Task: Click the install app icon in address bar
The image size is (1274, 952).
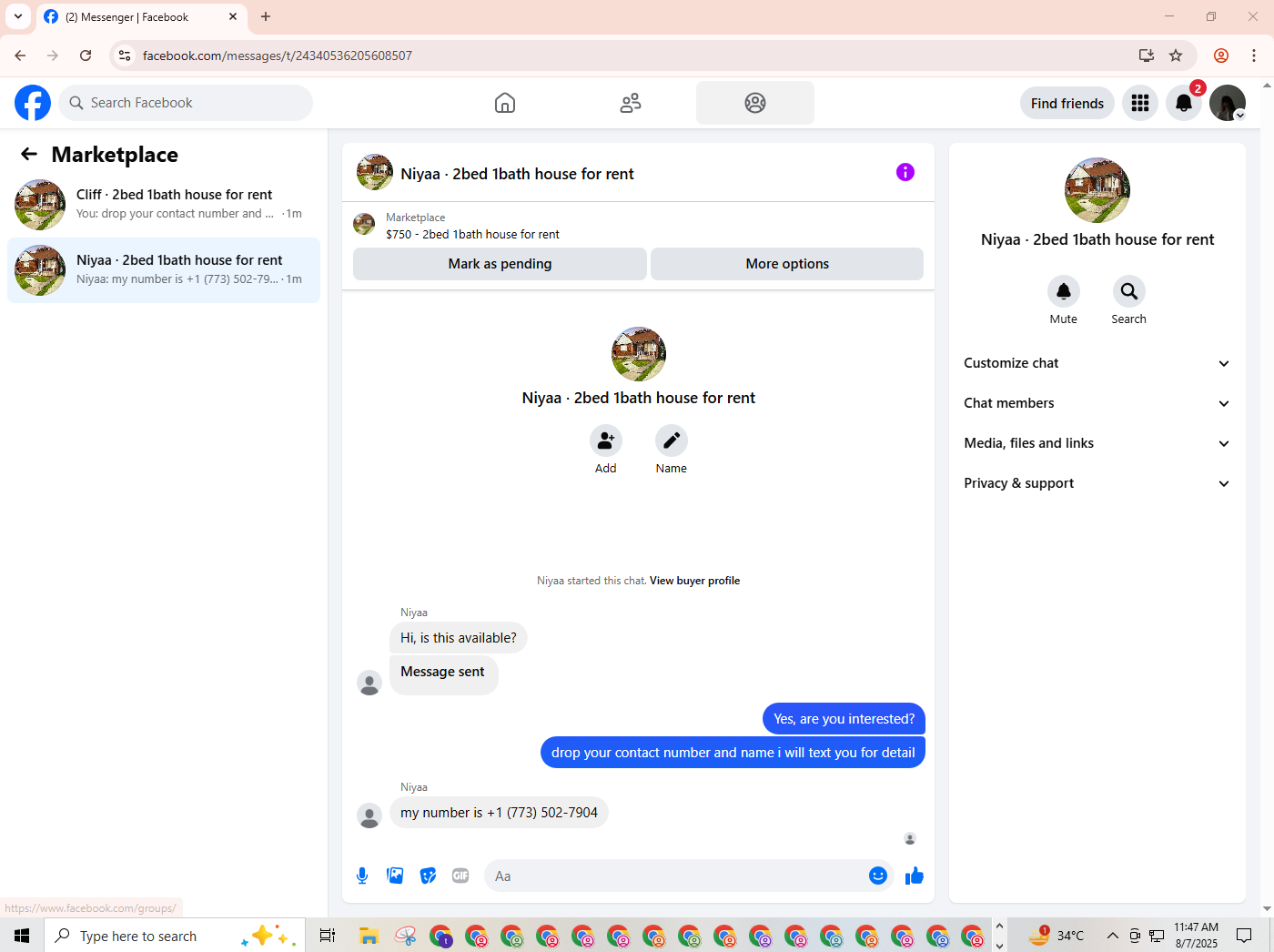Action: 1147,56
